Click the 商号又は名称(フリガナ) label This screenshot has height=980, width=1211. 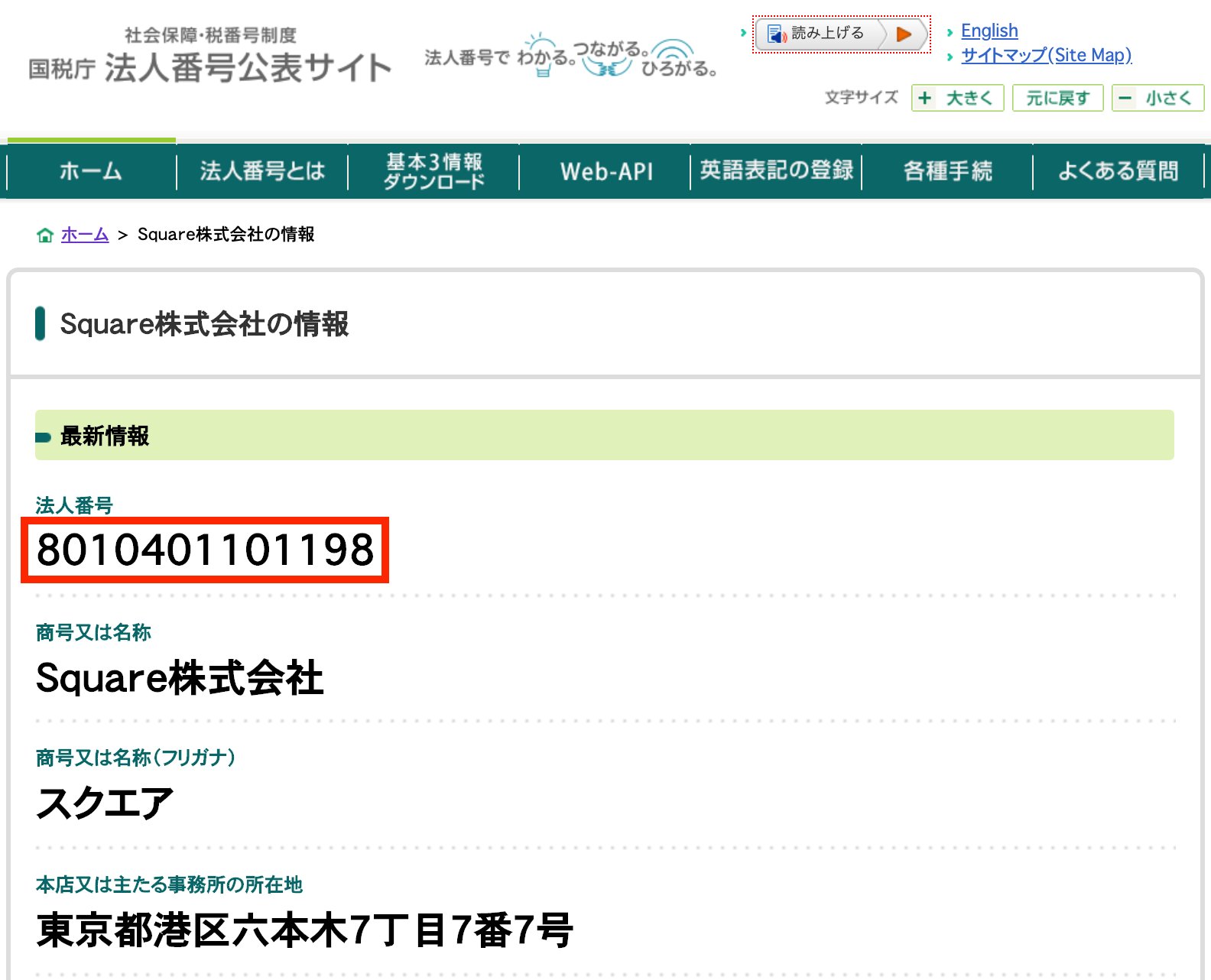(135, 758)
